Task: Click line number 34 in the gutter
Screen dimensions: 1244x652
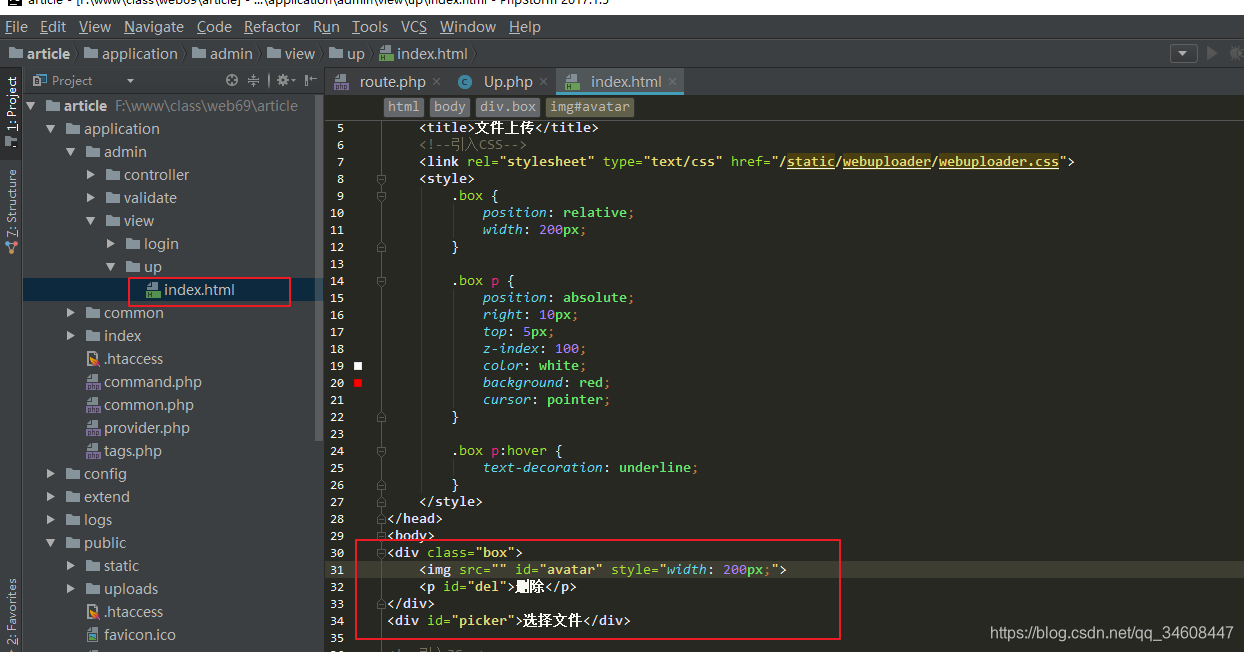Action: [336, 621]
